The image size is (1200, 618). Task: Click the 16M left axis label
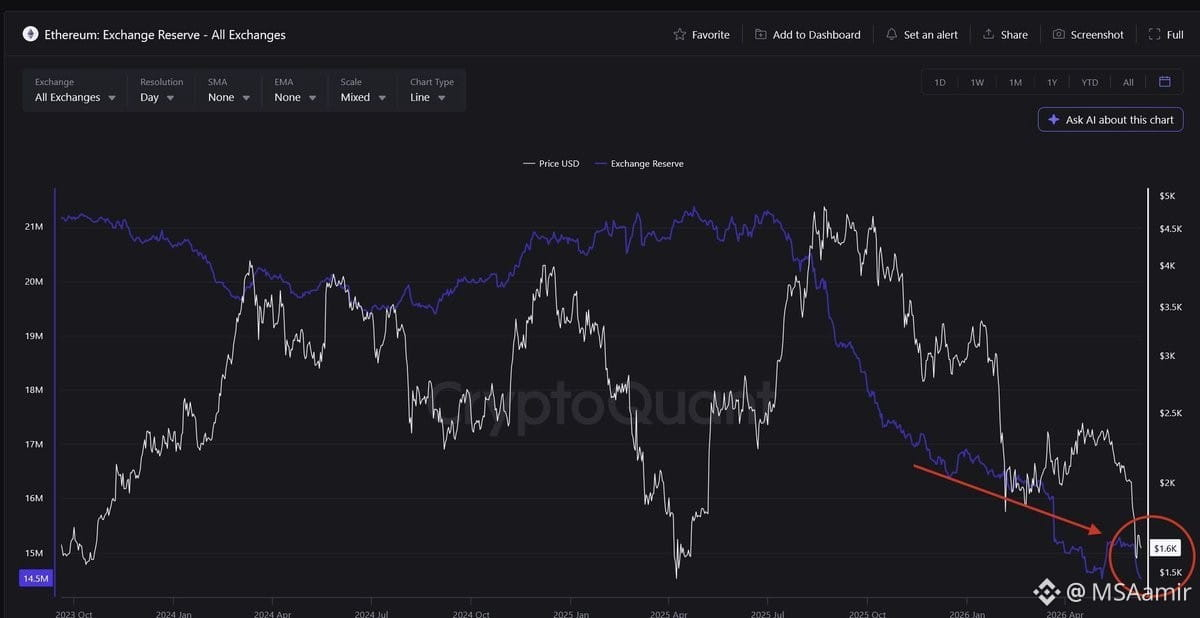click(x=33, y=499)
